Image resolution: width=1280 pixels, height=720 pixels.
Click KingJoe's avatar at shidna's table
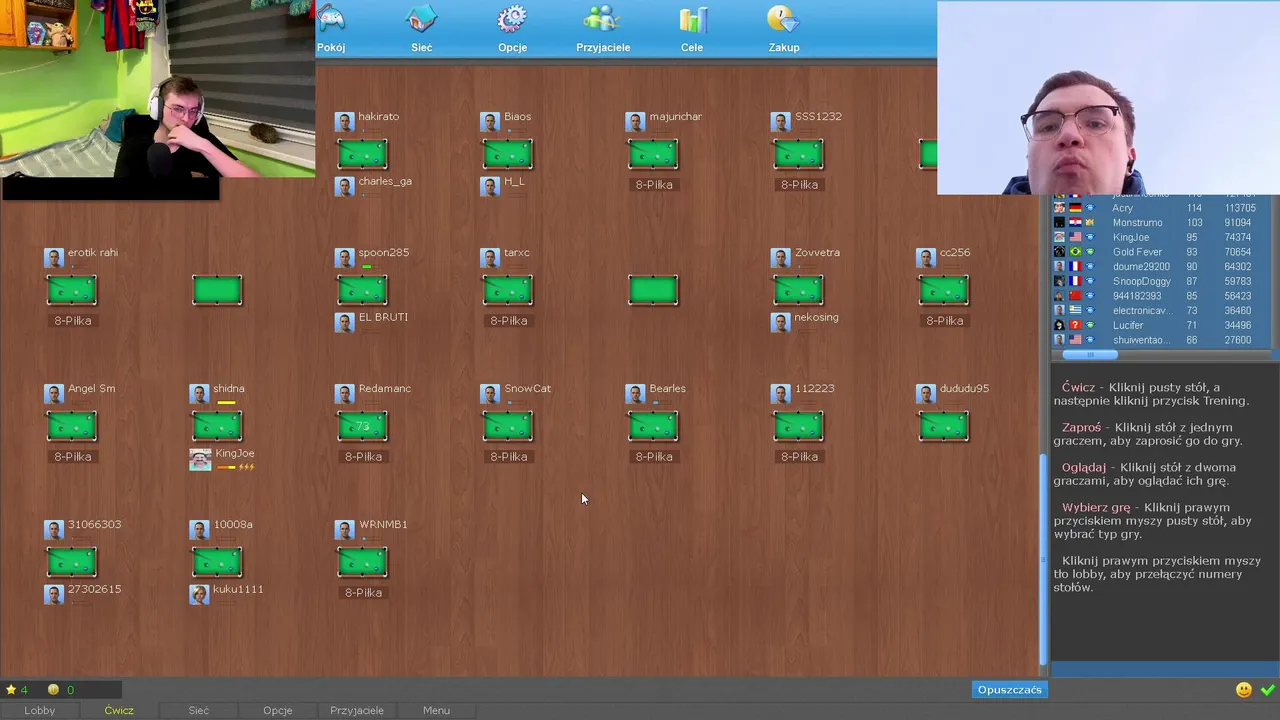point(200,459)
